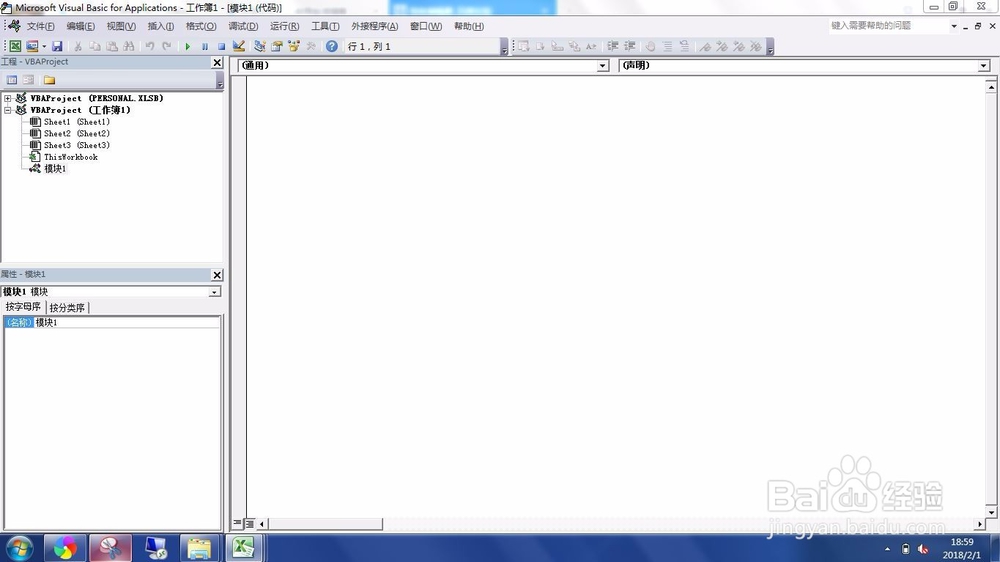Run the macro with the green play icon
The width and height of the screenshot is (1000, 562).
tap(188, 46)
